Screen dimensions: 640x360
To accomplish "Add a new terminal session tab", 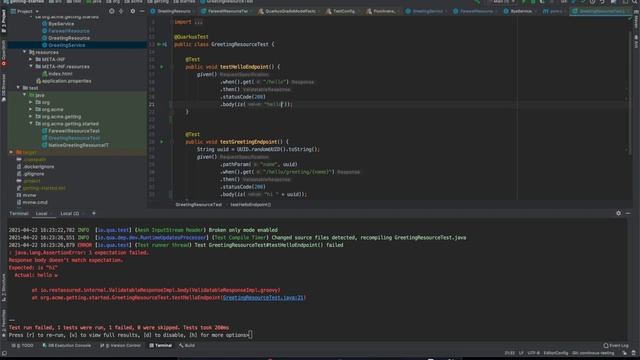I will [93, 213].
